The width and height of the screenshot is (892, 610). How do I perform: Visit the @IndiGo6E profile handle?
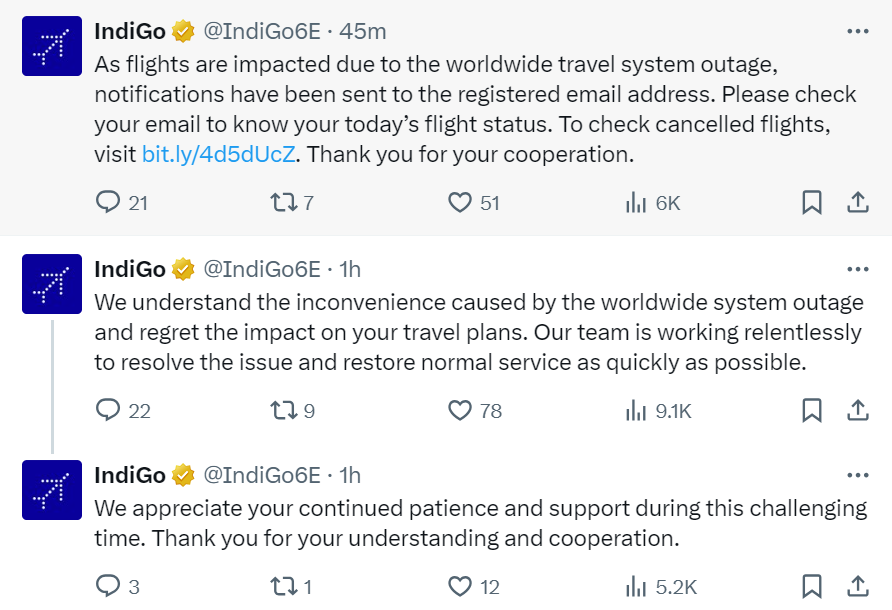pos(264,31)
